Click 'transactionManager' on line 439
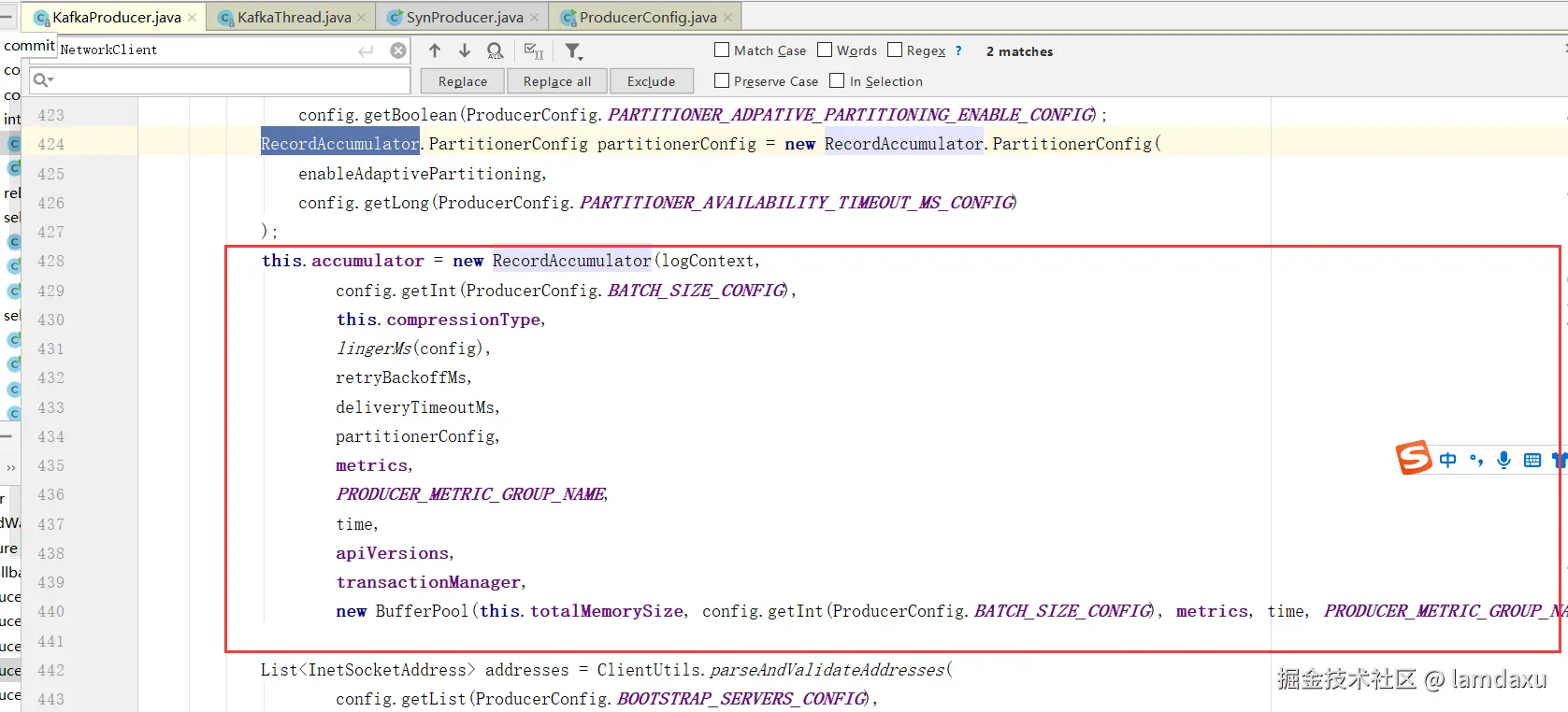 pyautogui.click(x=429, y=582)
